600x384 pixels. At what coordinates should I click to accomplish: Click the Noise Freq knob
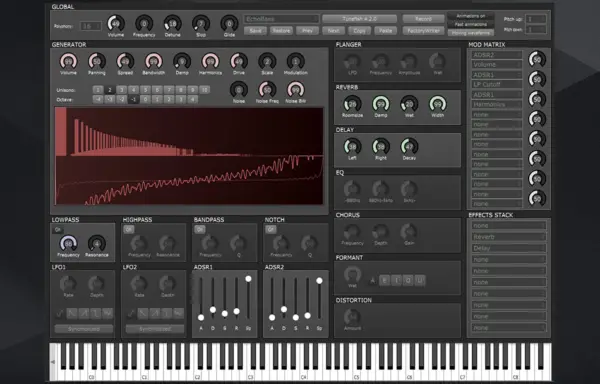pyautogui.click(x=267, y=90)
